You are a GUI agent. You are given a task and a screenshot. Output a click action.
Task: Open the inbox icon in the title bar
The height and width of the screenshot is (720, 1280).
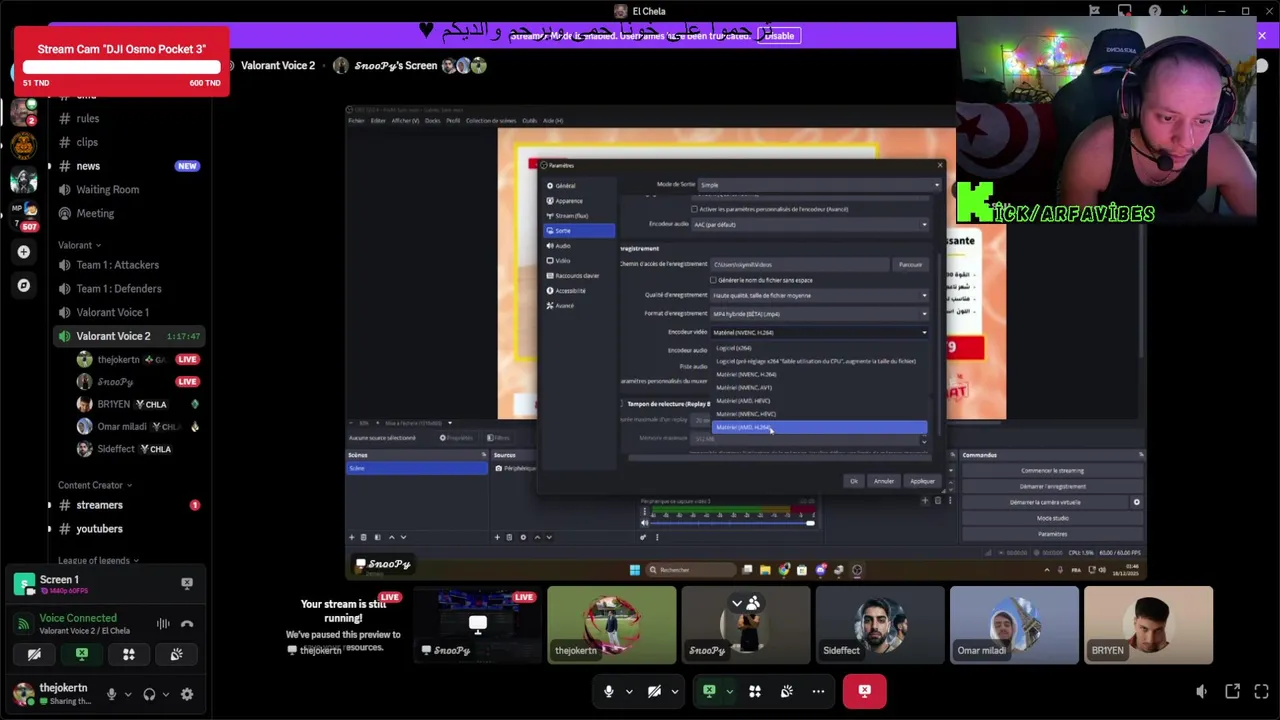tap(1124, 11)
